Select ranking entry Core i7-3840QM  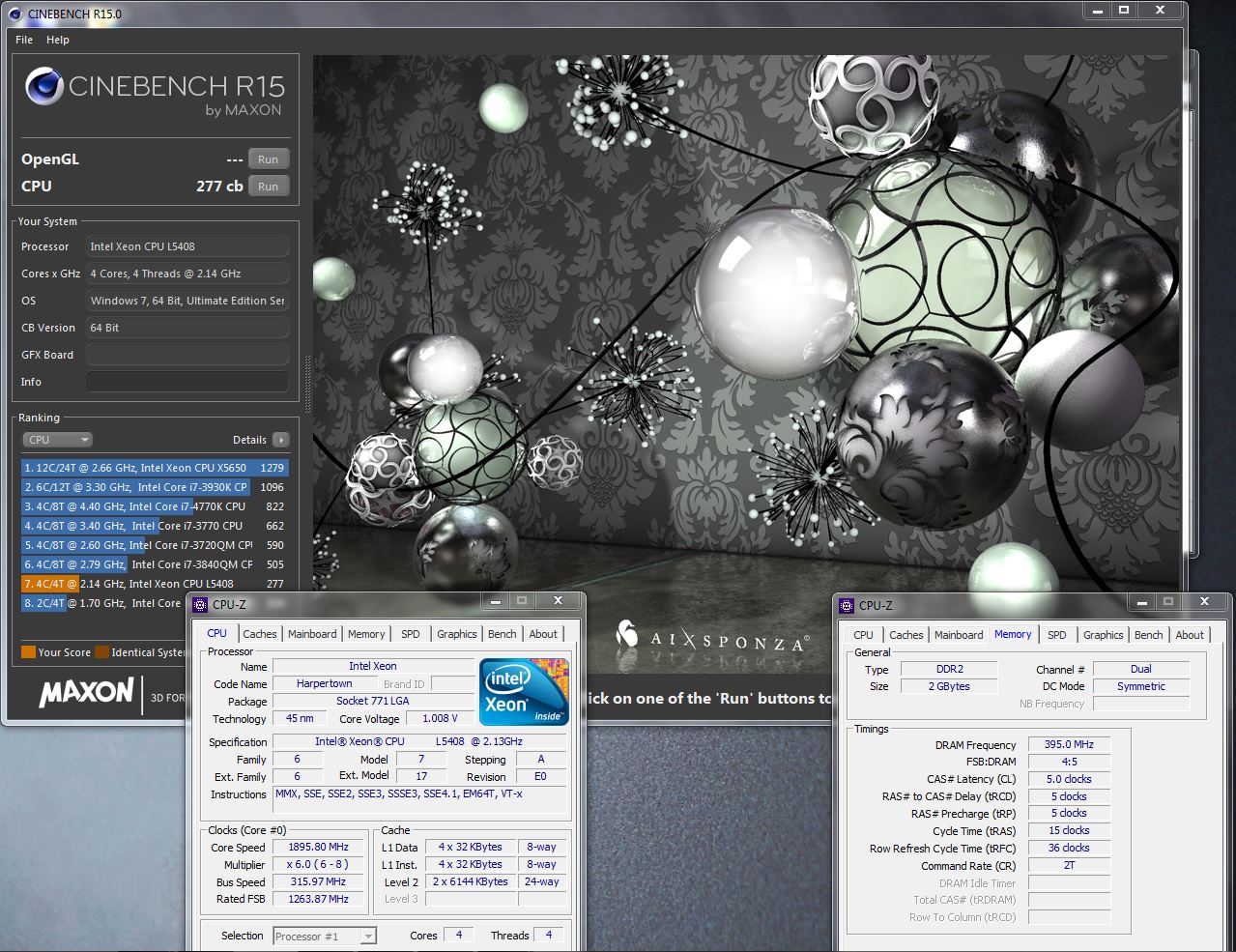[155, 564]
